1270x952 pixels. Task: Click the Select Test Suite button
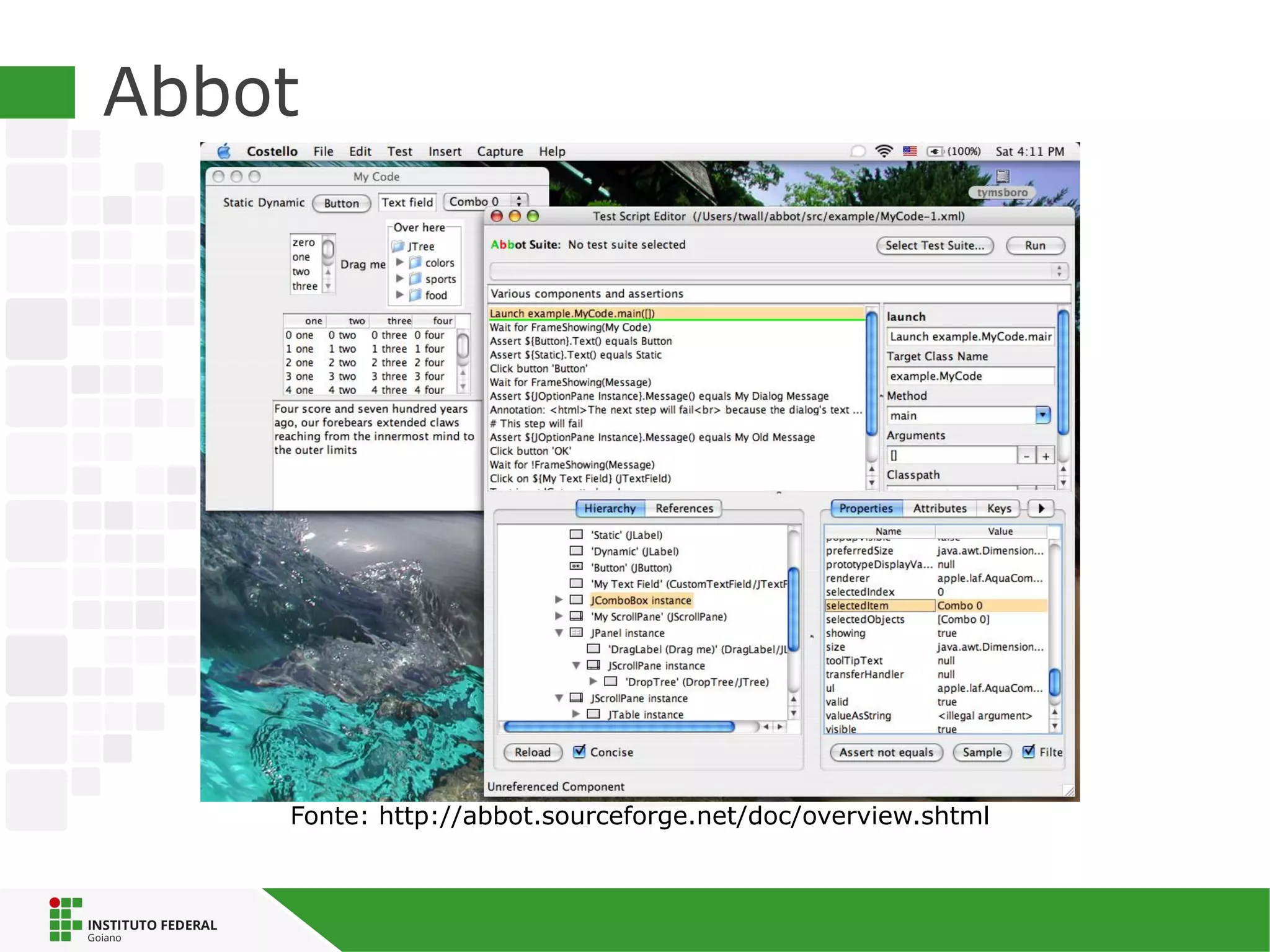point(935,245)
